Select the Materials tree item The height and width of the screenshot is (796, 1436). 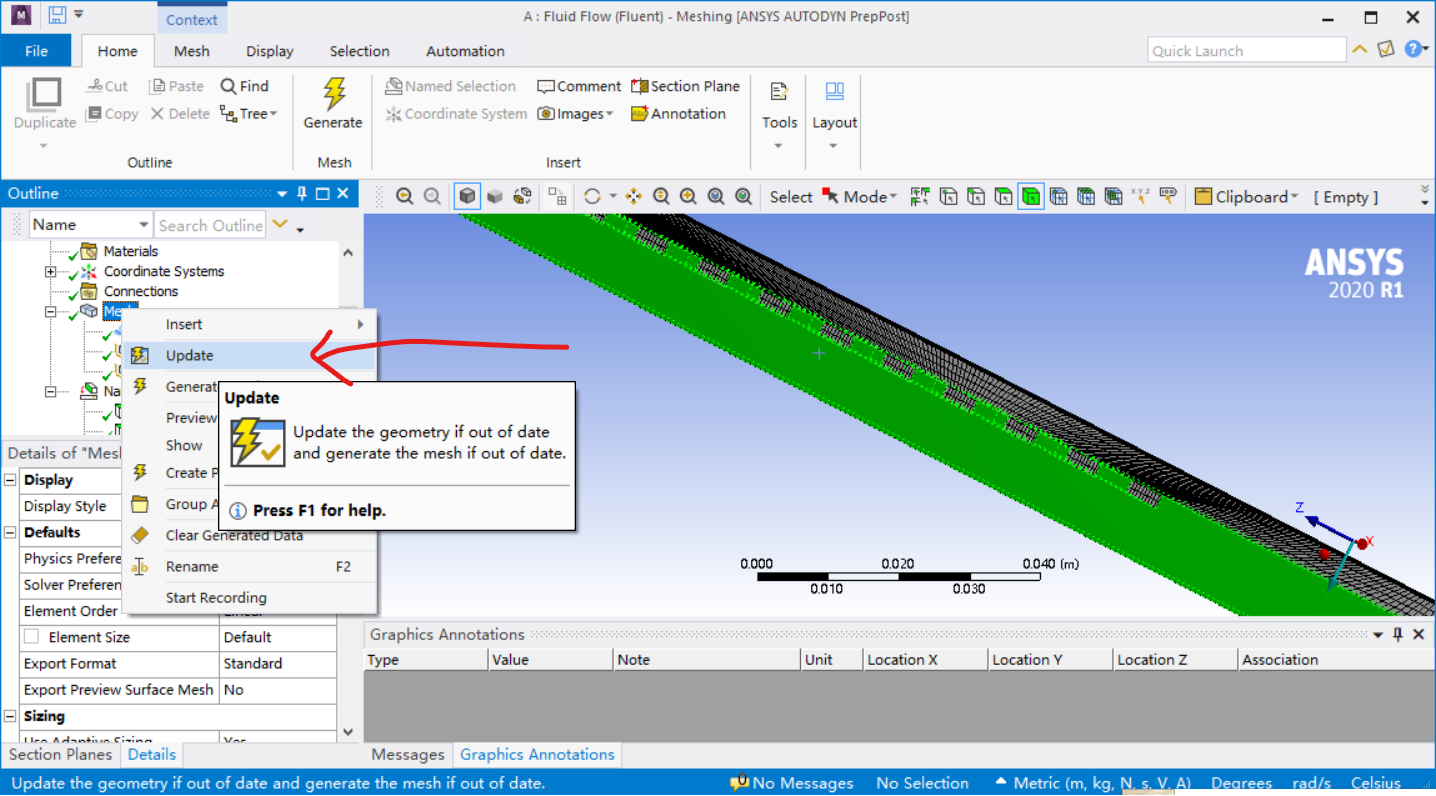tap(131, 252)
